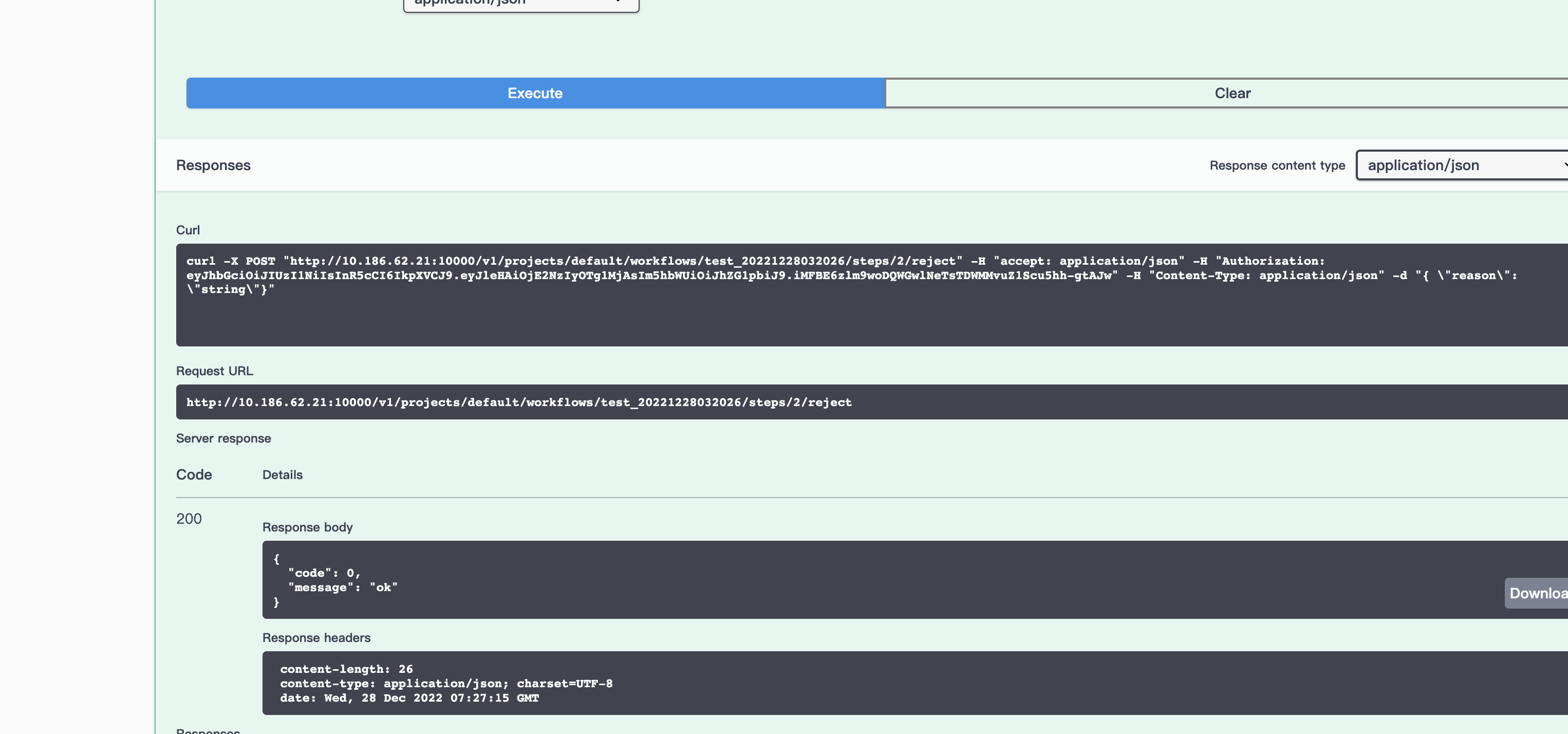
Task: Open the top application/json content type selector
Action: click(x=520, y=3)
